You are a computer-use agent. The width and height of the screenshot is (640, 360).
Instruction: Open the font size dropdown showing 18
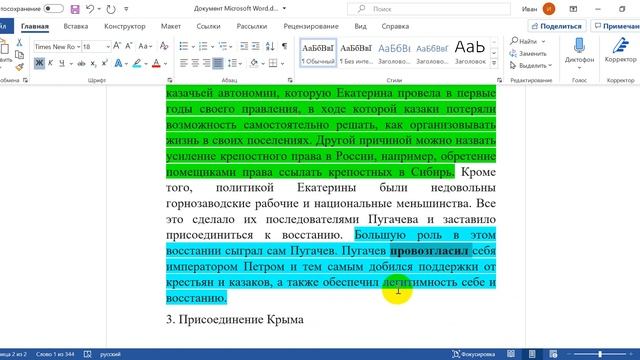click(x=108, y=47)
